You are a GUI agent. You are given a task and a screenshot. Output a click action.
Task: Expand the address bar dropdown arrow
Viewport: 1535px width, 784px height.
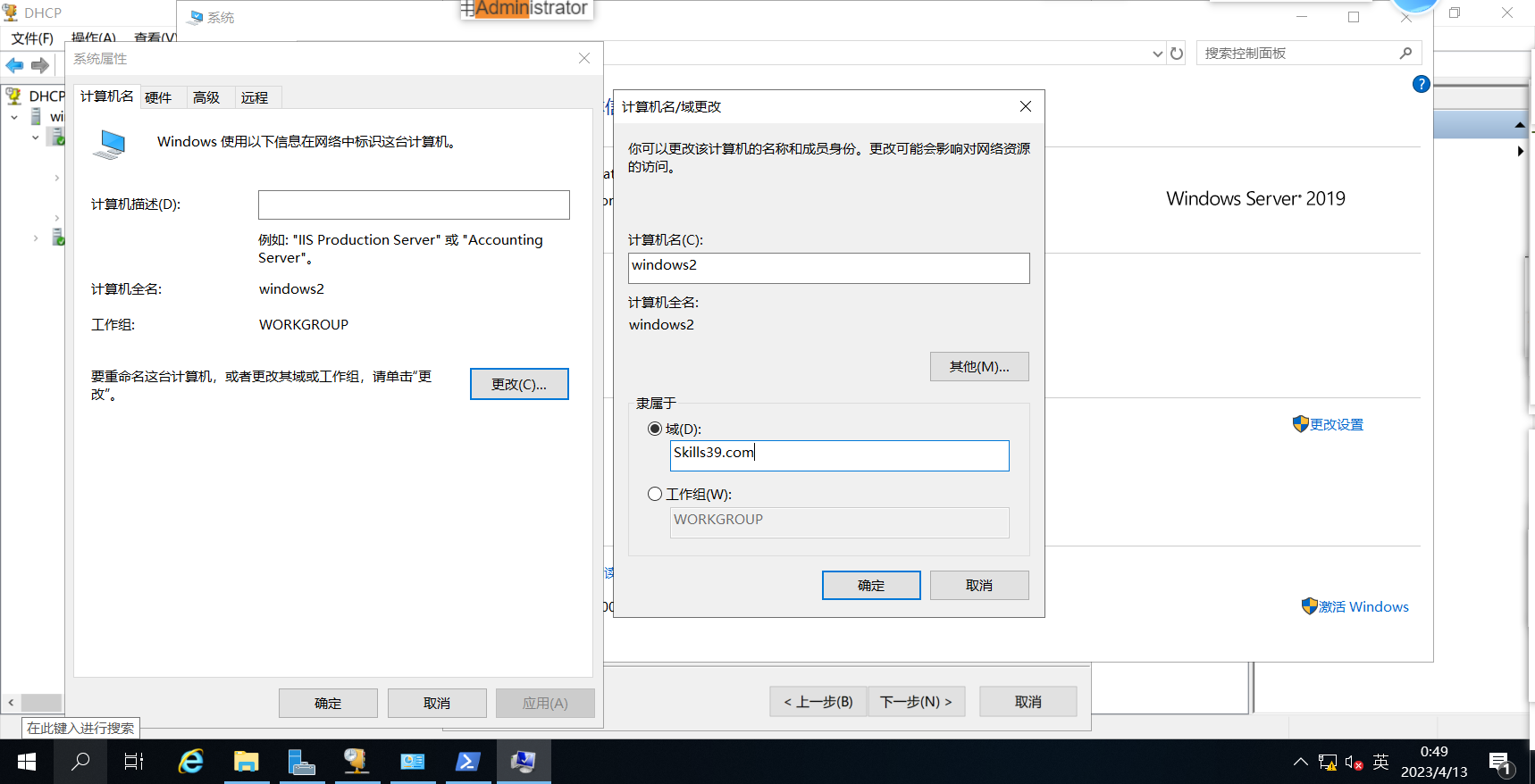(1157, 54)
